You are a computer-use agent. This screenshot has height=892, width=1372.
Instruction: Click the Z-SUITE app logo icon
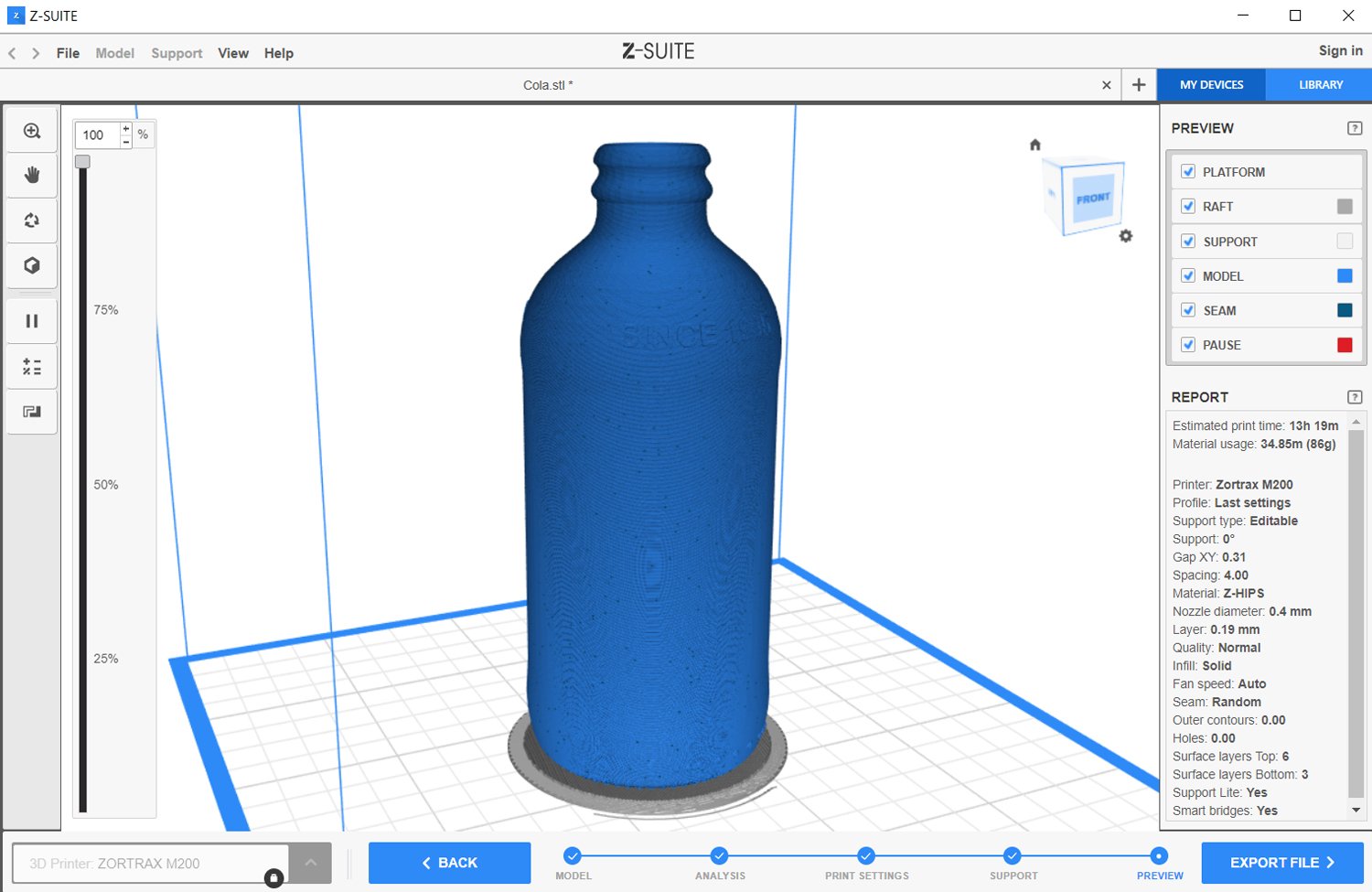coord(16,16)
